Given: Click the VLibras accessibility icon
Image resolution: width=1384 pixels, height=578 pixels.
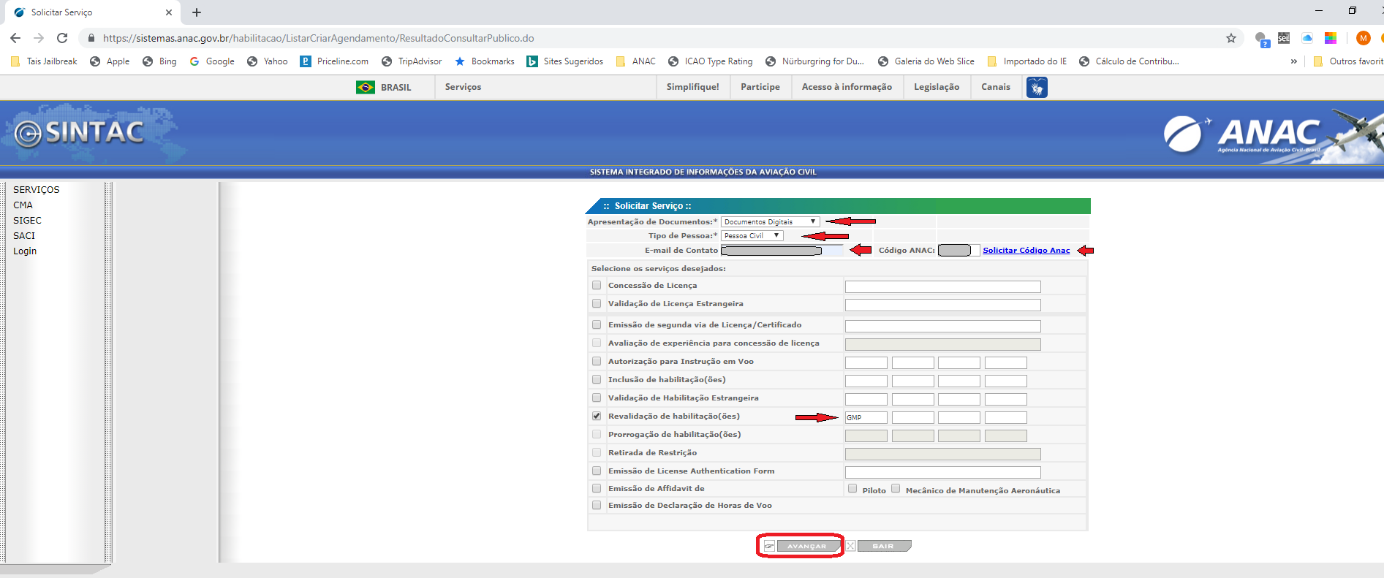Looking at the screenshot, I should [1037, 88].
